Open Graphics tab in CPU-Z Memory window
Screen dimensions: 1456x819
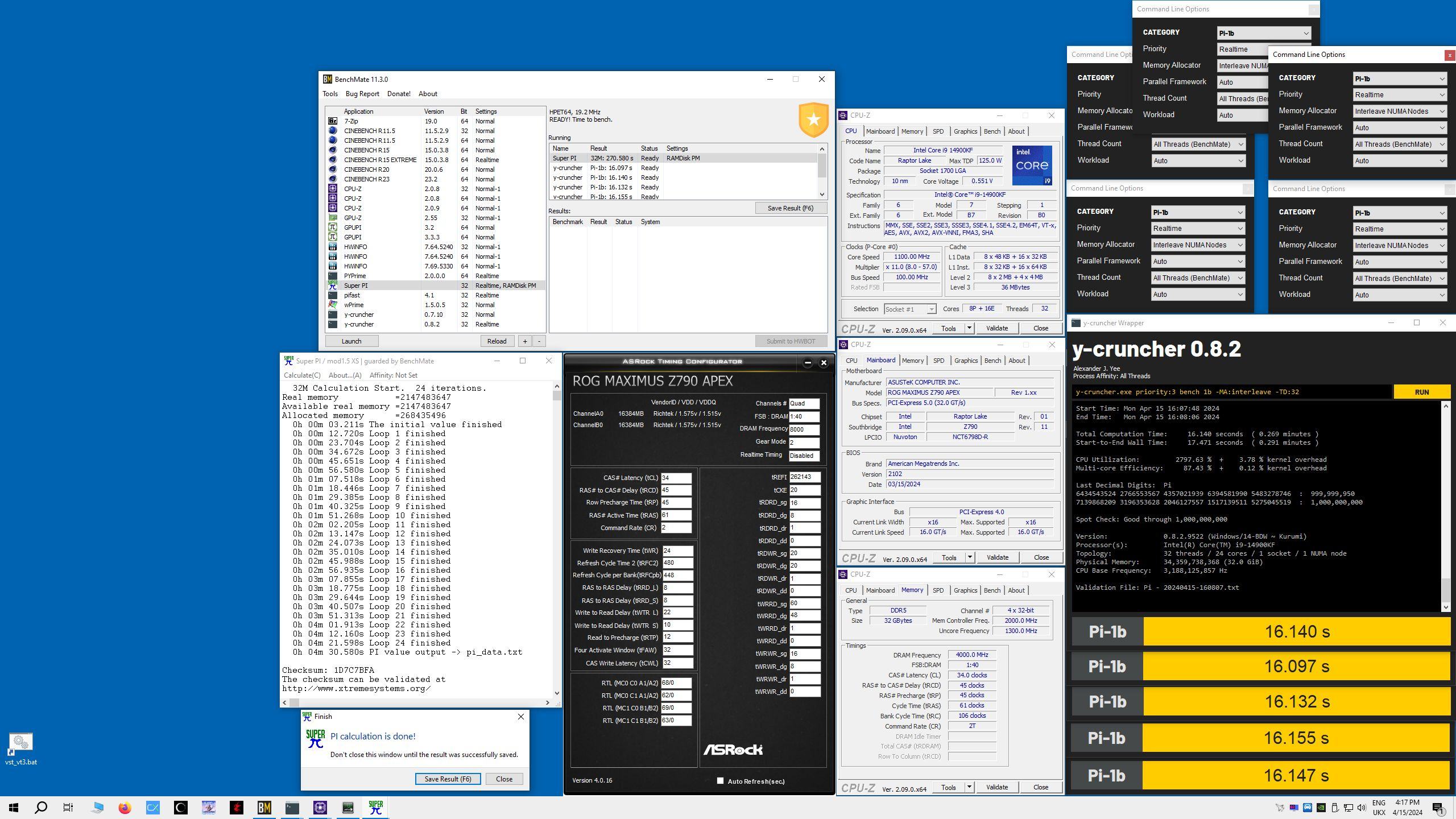tap(965, 590)
